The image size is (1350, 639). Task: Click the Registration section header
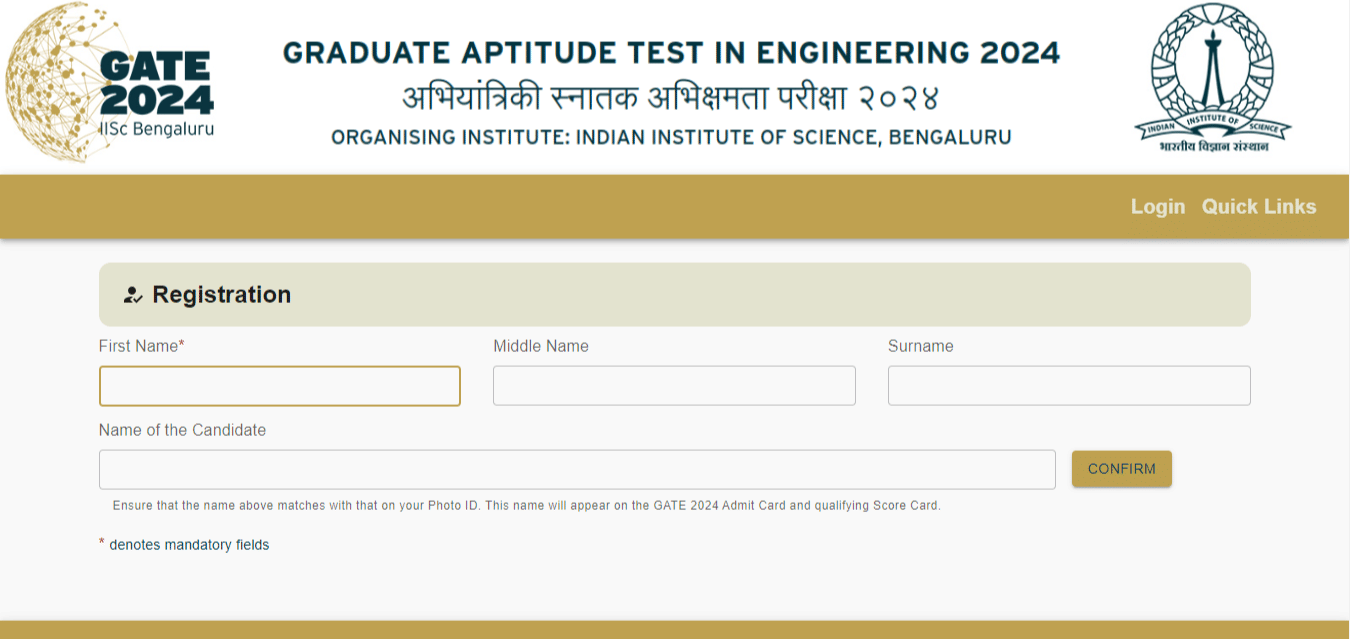point(221,294)
